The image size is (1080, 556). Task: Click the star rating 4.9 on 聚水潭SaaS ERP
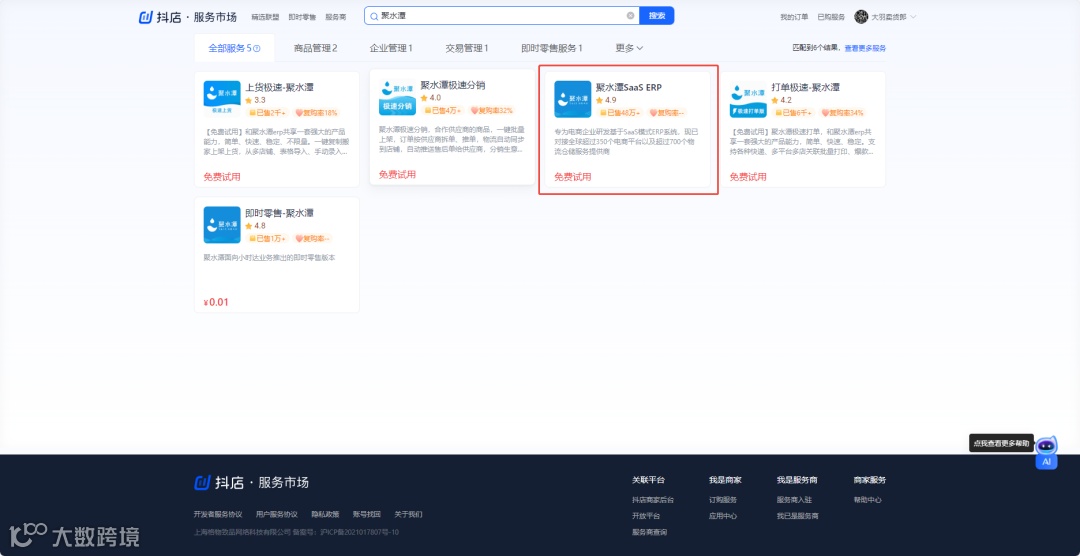606,100
